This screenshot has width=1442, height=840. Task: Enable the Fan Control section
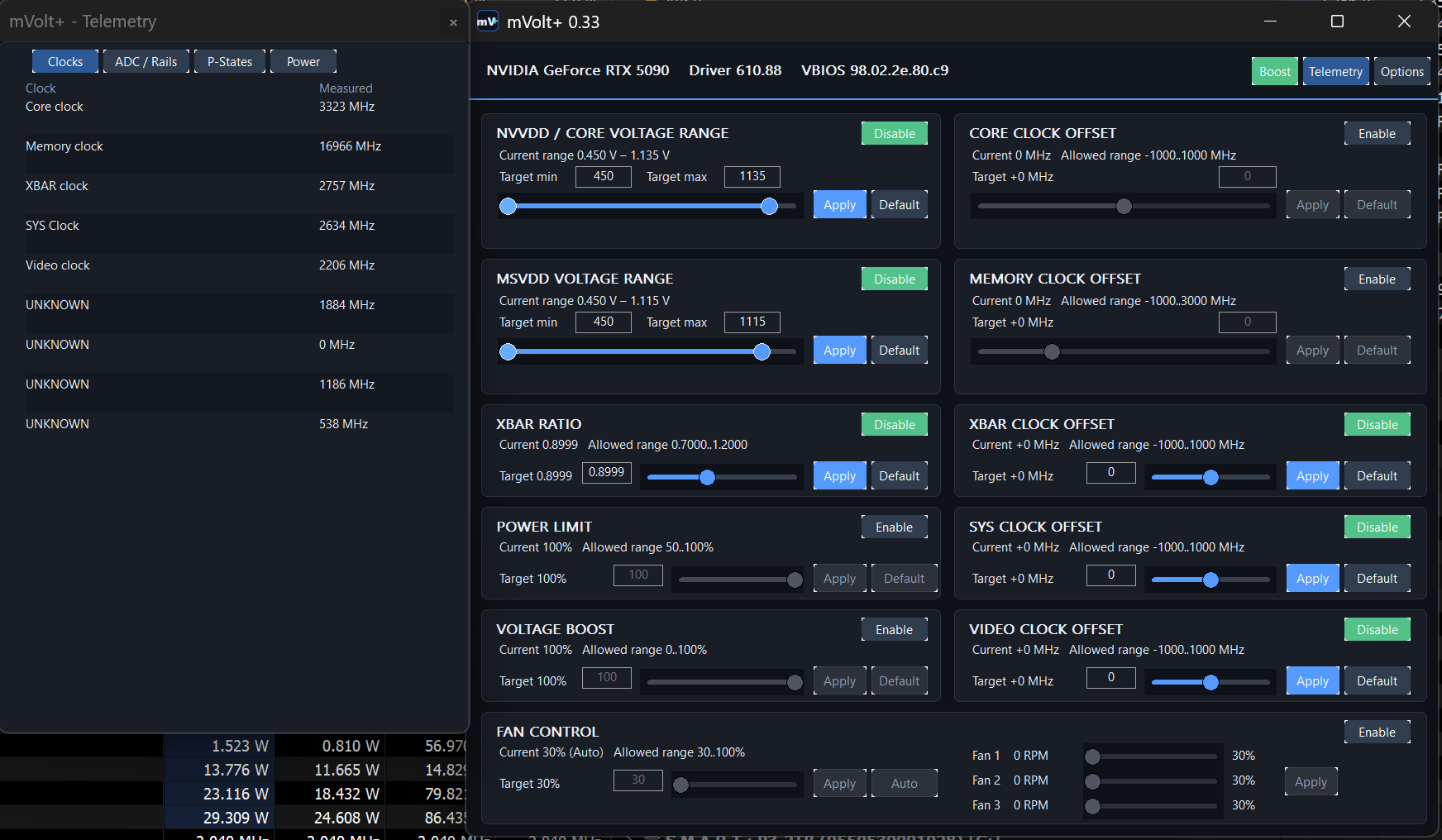click(1378, 733)
